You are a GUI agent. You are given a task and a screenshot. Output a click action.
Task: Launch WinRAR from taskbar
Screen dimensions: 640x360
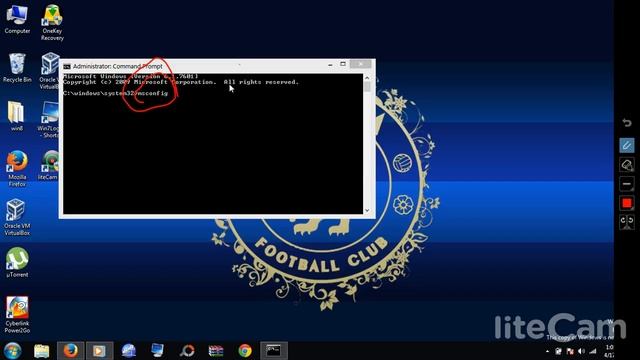pyautogui.click(x=216, y=351)
